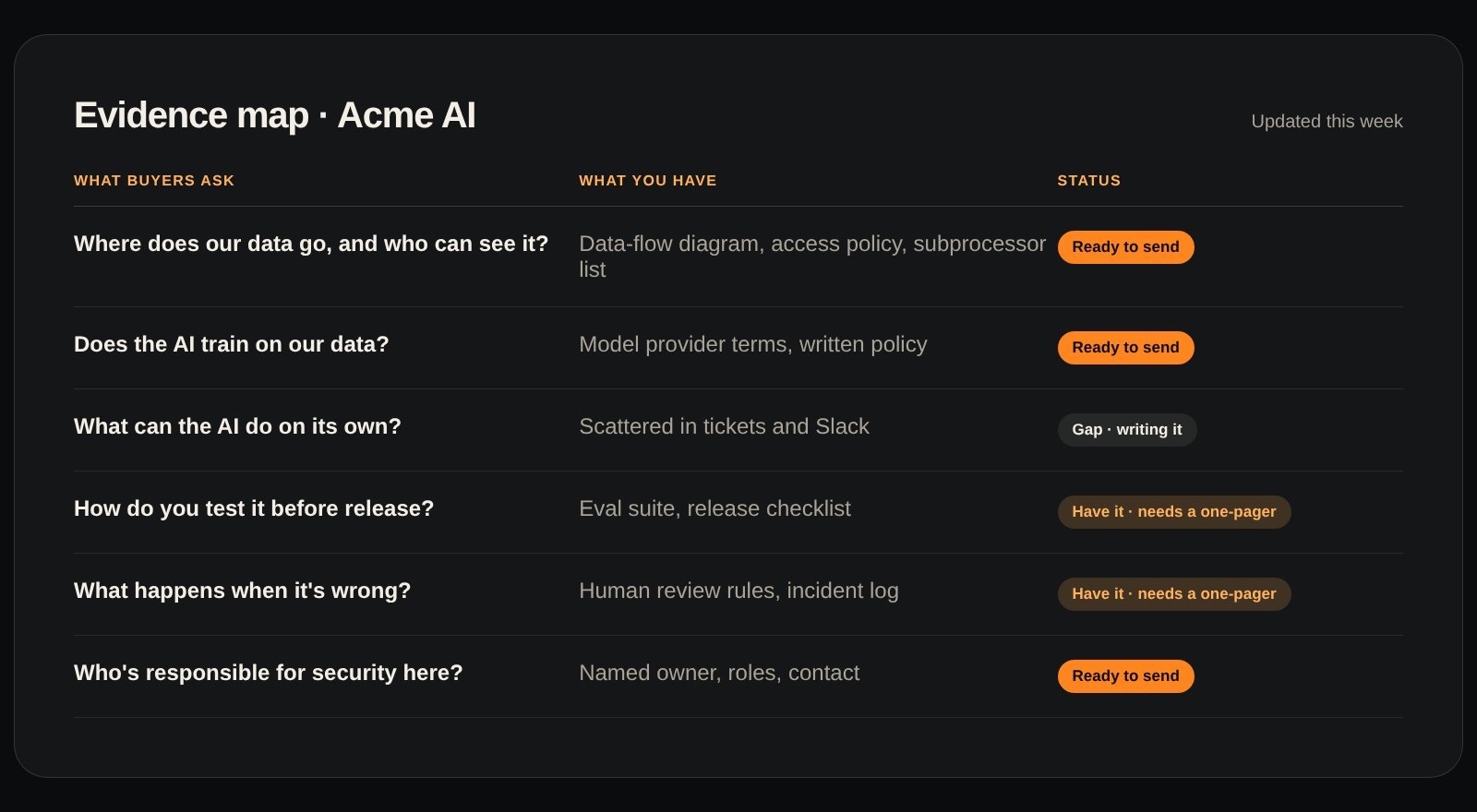Click Ready to send badge for security owner row
This screenshot has height=812, width=1477.
point(1125,676)
